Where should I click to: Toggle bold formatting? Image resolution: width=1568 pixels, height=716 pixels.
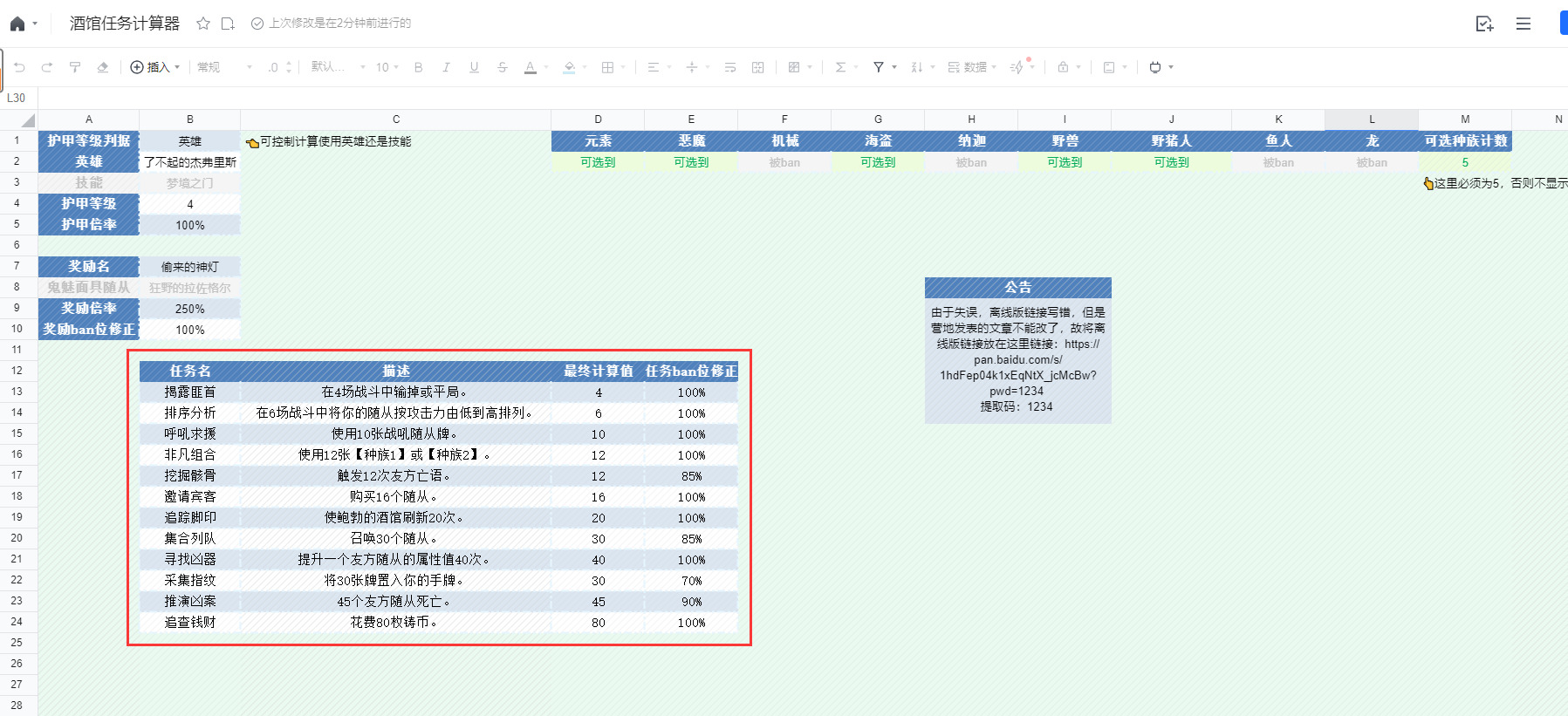pyautogui.click(x=419, y=67)
